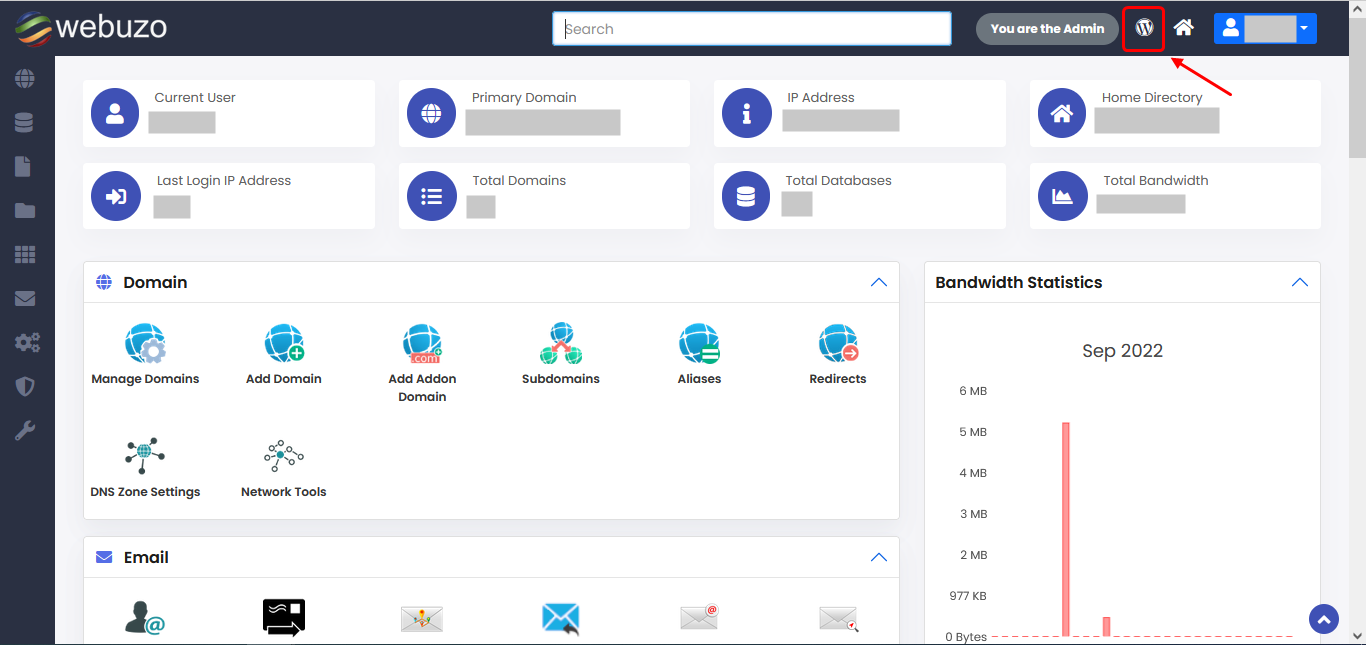Open the Redirects tool
This screenshot has height=645, width=1366.
click(x=837, y=354)
